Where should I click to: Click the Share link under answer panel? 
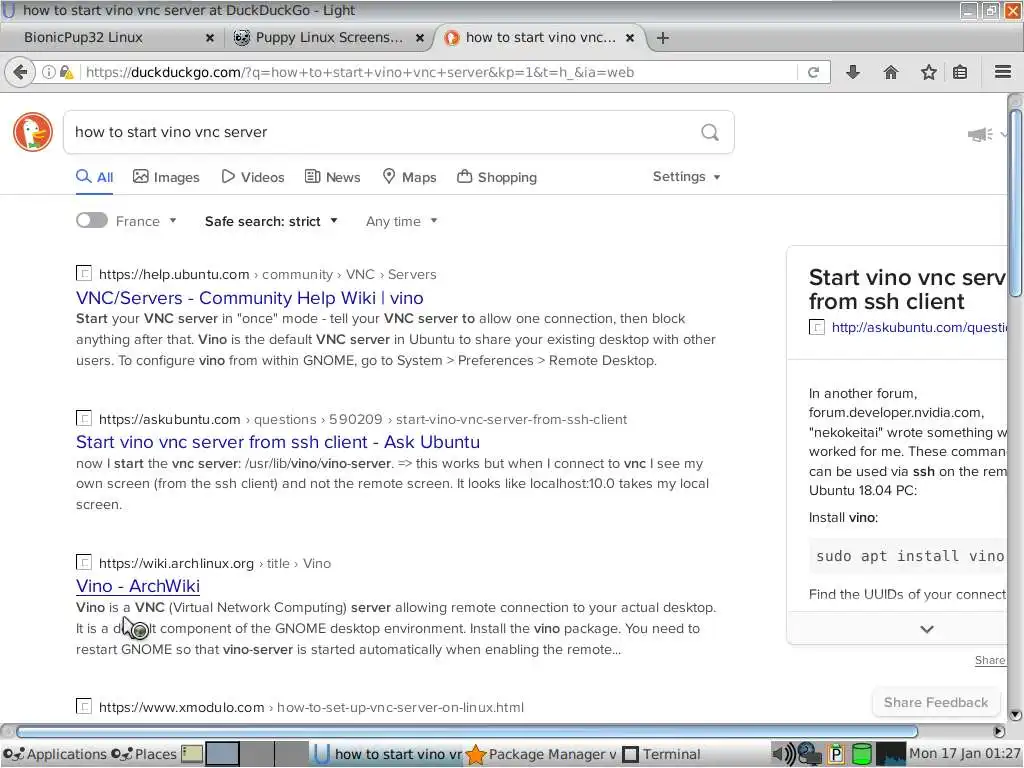tap(990, 660)
